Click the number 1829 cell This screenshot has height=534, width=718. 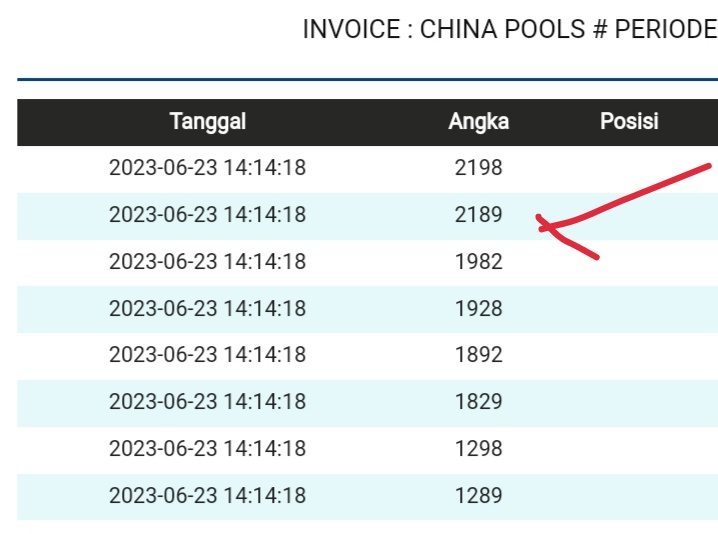478,402
